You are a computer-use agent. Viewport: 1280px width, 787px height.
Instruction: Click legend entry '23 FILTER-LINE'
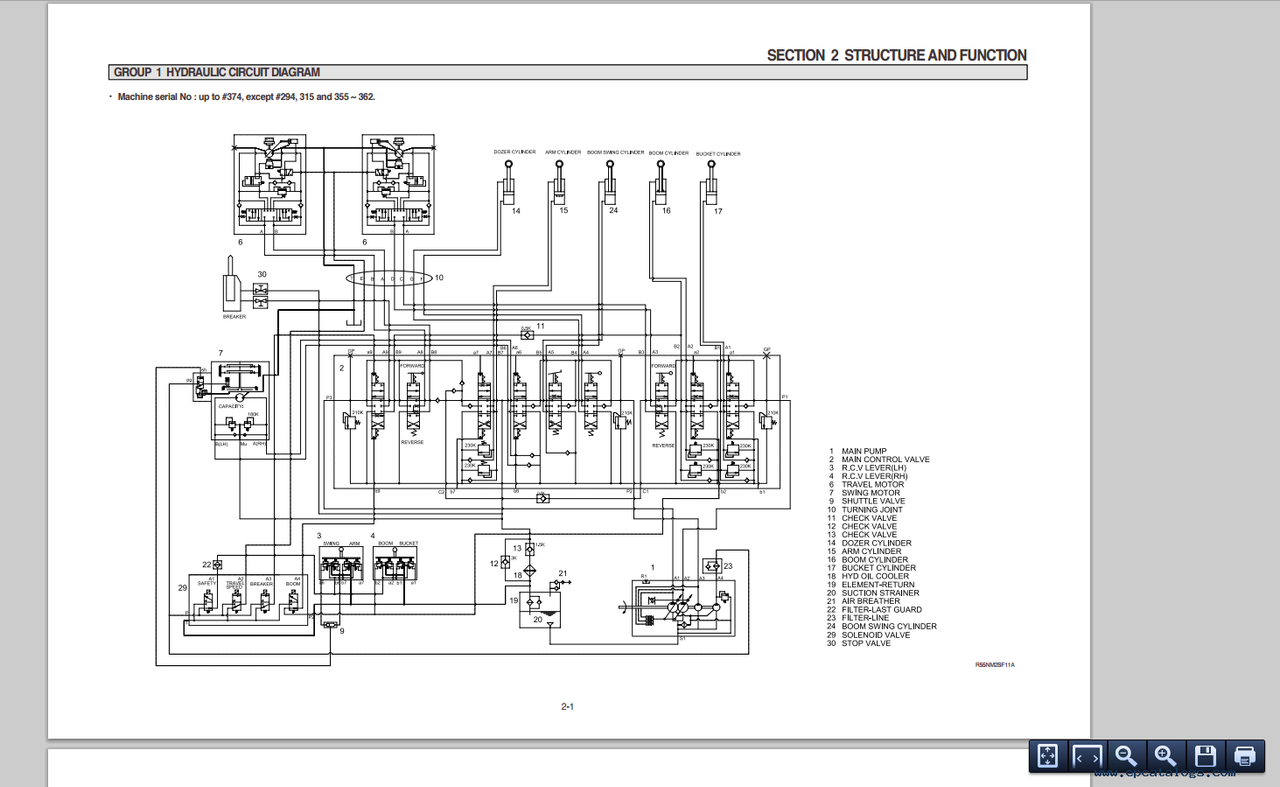click(858, 618)
